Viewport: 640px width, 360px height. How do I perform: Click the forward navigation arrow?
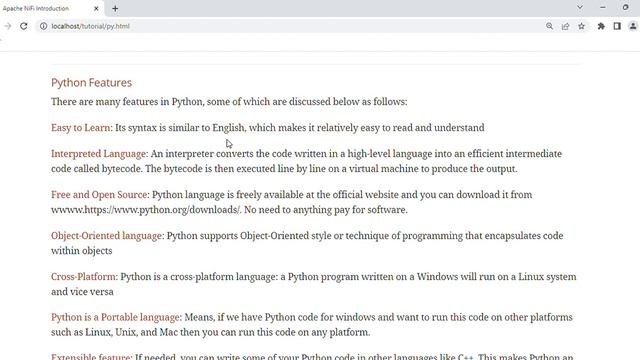tap(8, 26)
